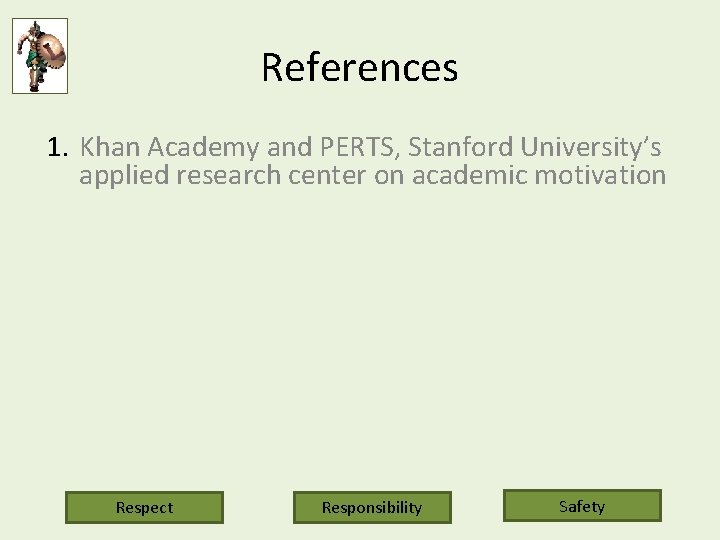Image resolution: width=720 pixels, height=540 pixels.
Task: Click the Spartan warrior mascot image
Action: pos(40,56)
